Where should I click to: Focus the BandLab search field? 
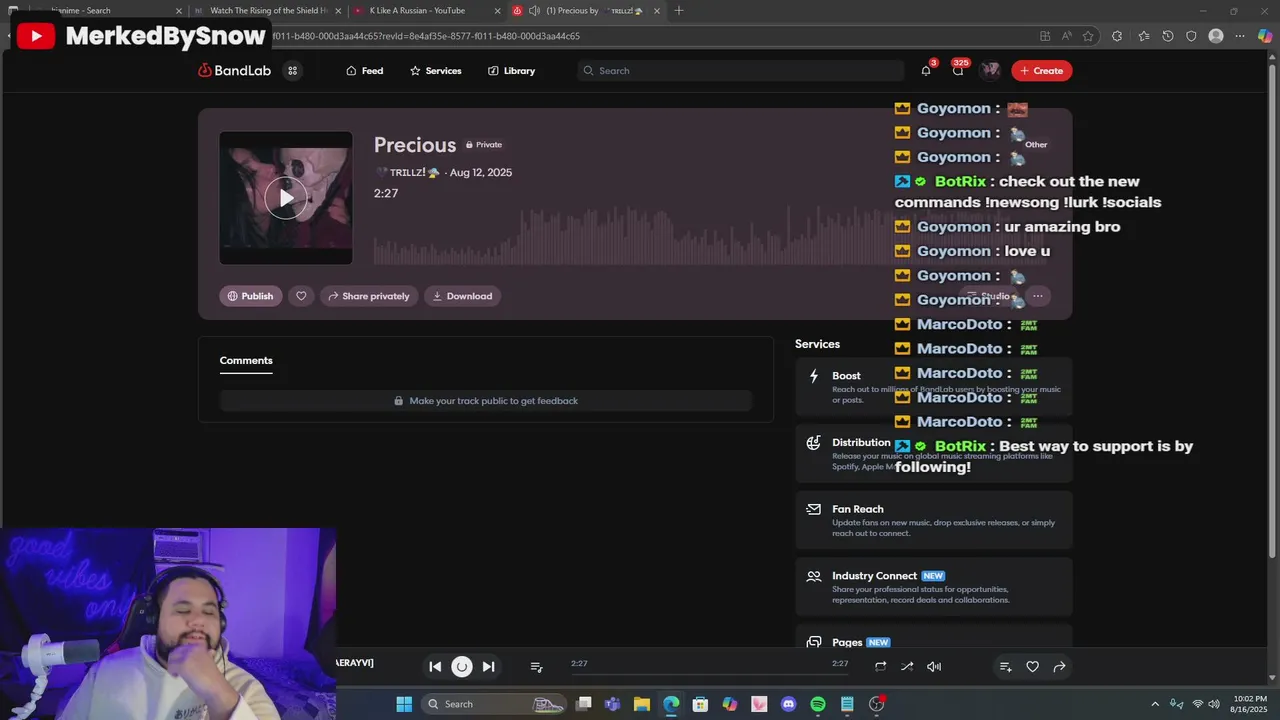740,71
